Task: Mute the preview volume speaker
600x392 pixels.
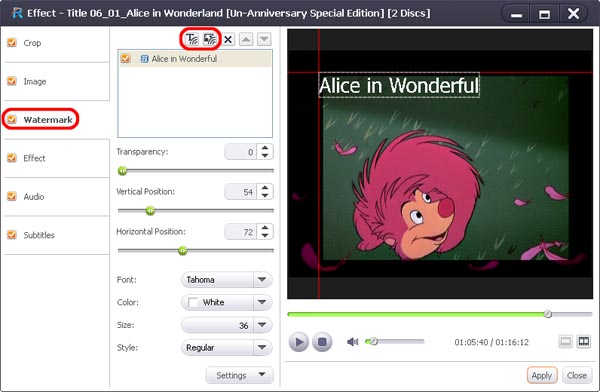Action: coord(352,341)
